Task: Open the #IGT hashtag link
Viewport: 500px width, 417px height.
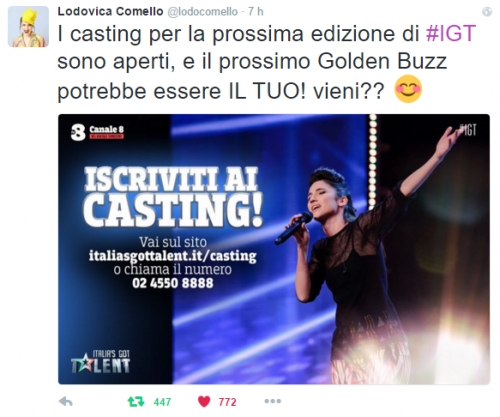Action: pyautogui.click(x=451, y=33)
